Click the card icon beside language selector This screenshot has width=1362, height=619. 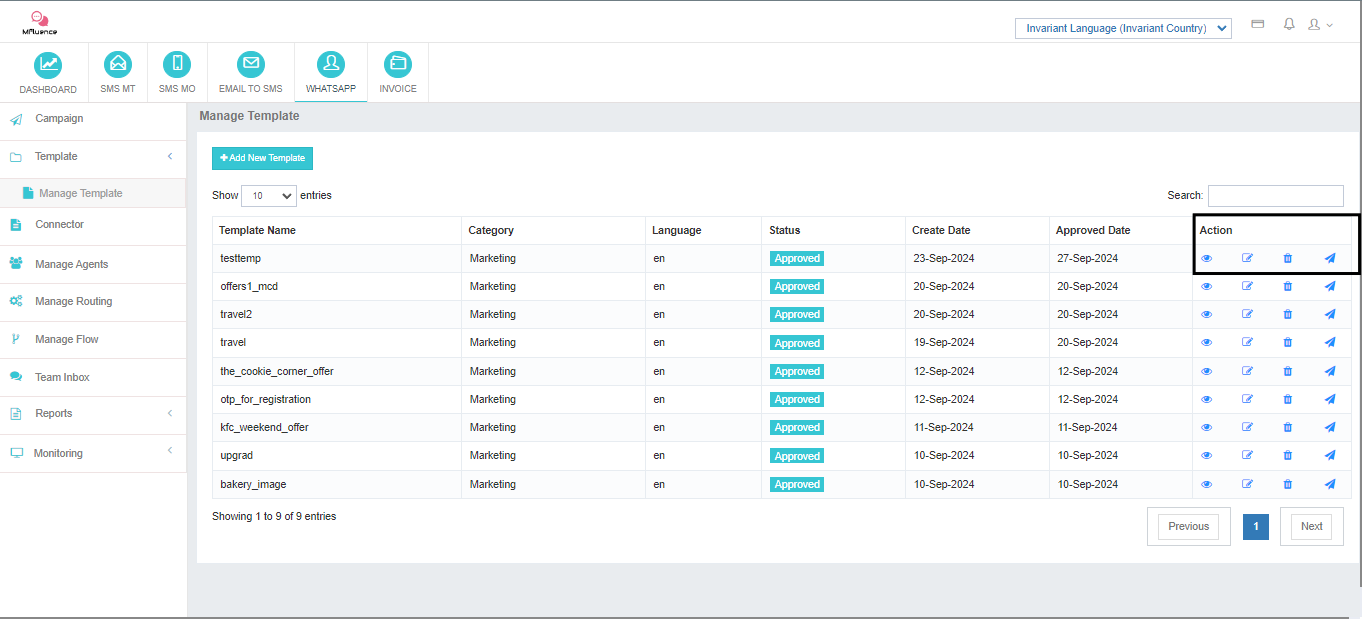[1258, 24]
